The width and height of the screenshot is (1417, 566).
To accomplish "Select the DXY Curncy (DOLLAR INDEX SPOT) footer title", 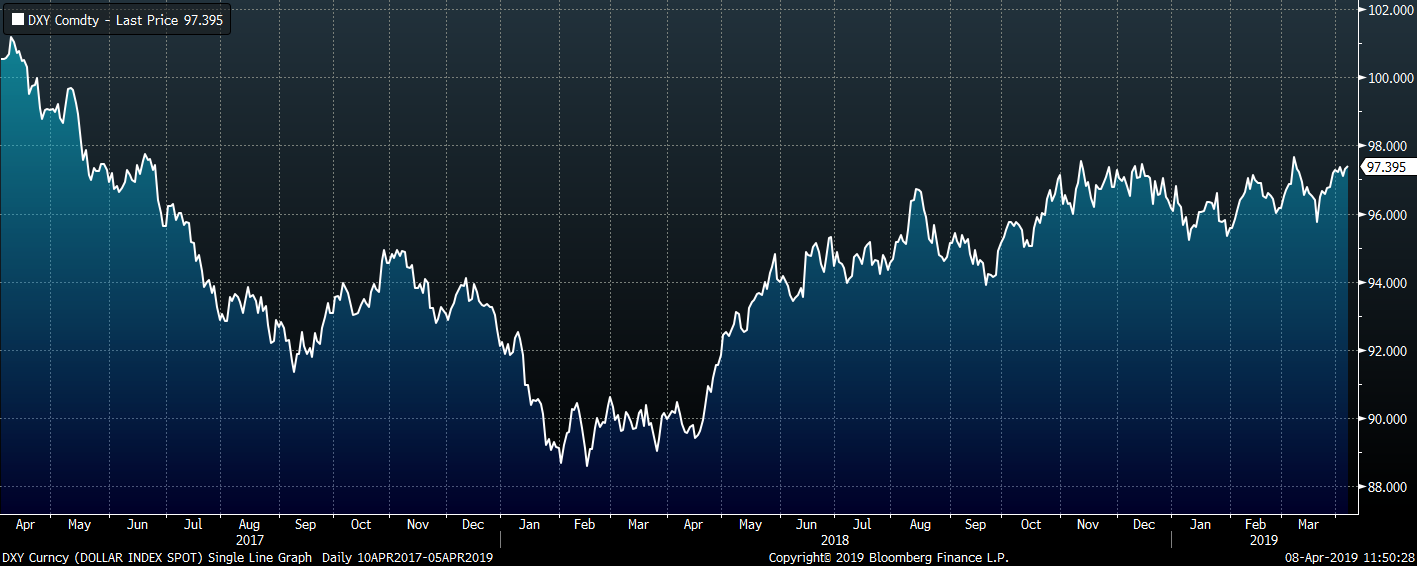I will point(104,557).
